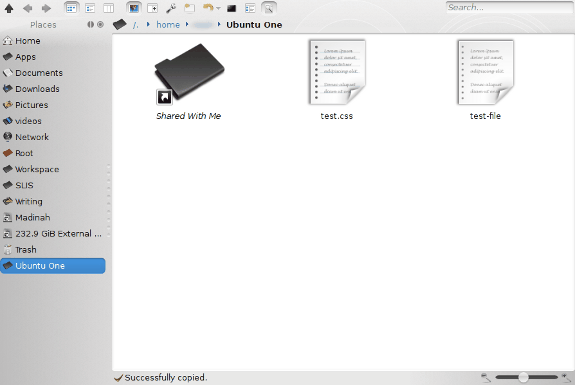Undo the last action with the curved arrow

click(x=208, y=8)
